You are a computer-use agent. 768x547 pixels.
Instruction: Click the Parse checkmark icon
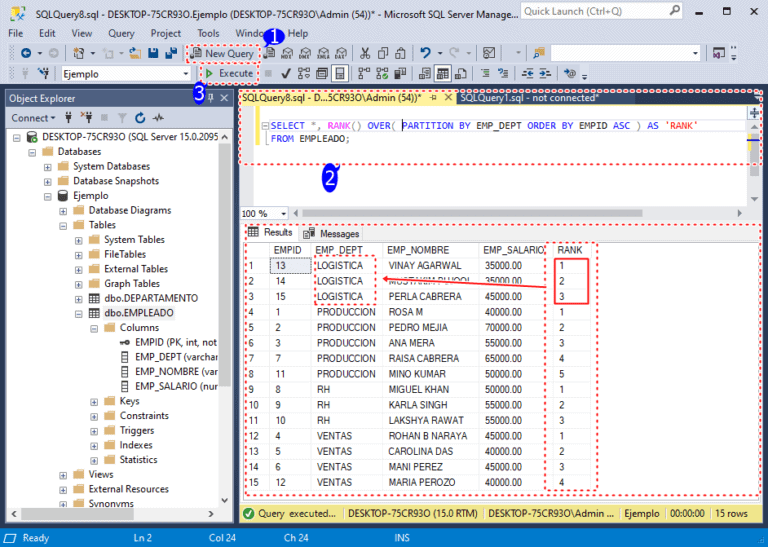[286, 74]
